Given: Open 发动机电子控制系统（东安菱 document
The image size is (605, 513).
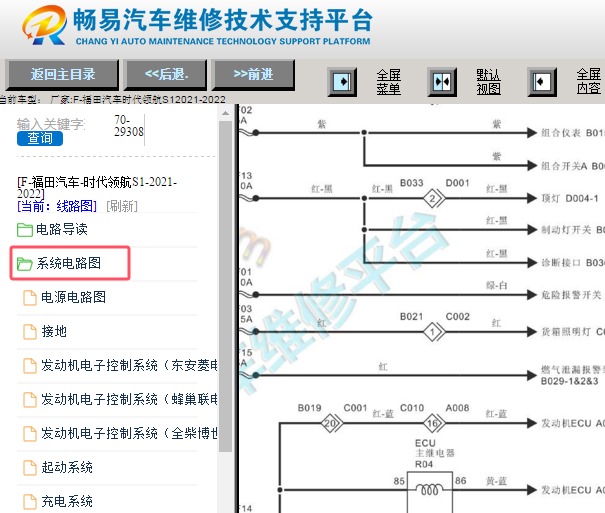Looking at the screenshot, I should 129,365.
